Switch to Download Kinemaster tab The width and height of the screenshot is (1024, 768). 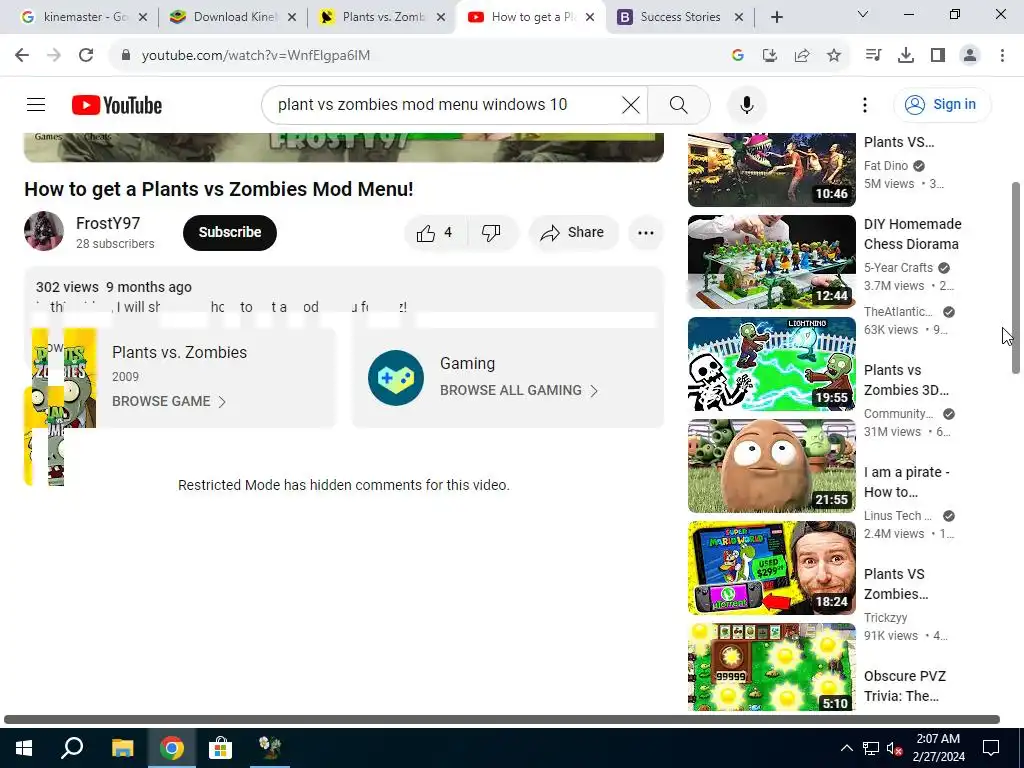(233, 17)
